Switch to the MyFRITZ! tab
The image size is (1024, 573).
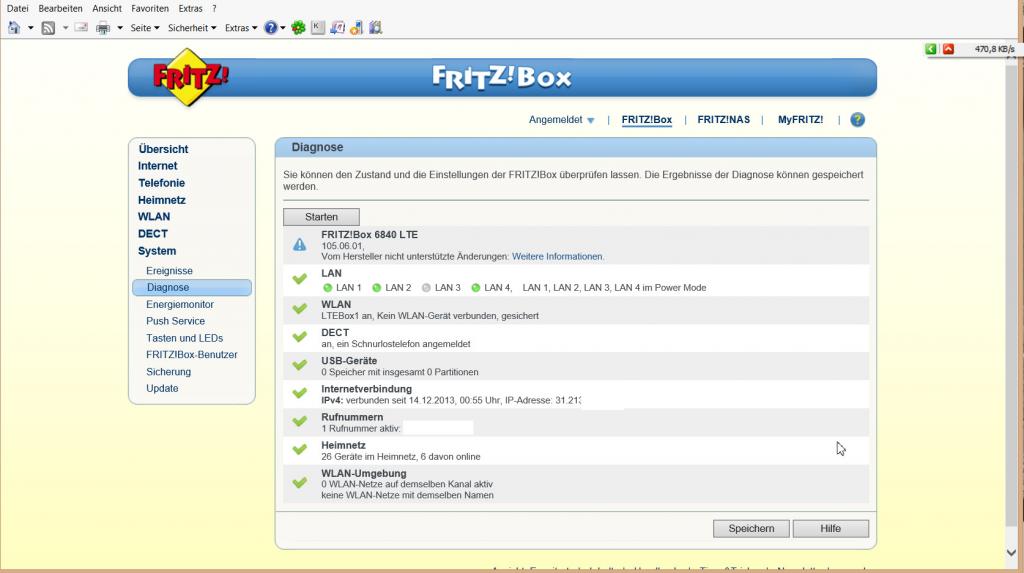point(800,120)
